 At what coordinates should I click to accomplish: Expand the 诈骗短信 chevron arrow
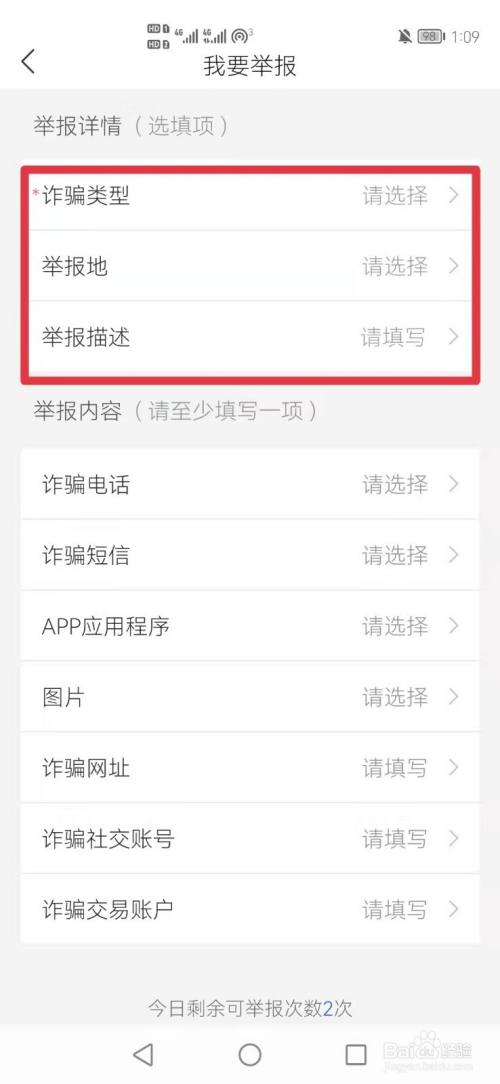[x=454, y=555]
